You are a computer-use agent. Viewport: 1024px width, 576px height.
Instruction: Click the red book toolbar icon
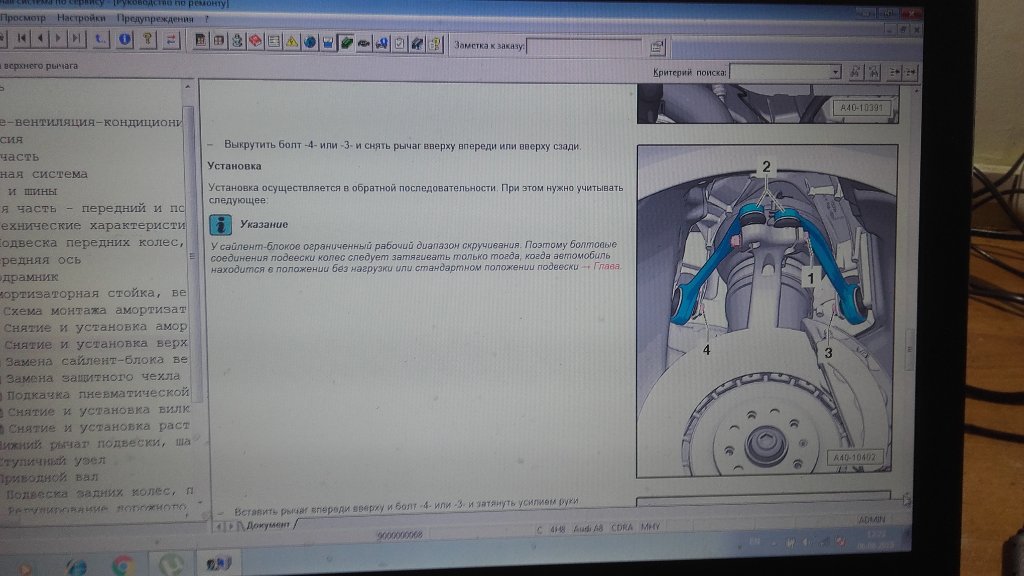point(255,42)
